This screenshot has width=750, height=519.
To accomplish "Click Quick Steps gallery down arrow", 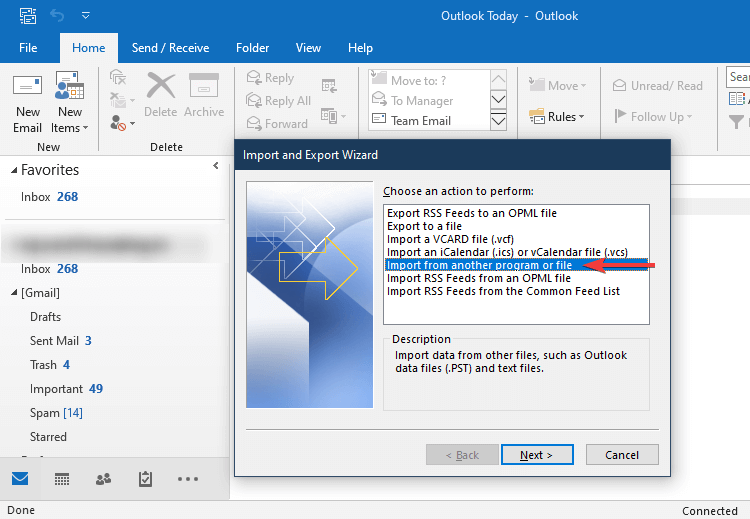I will (x=498, y=99).
